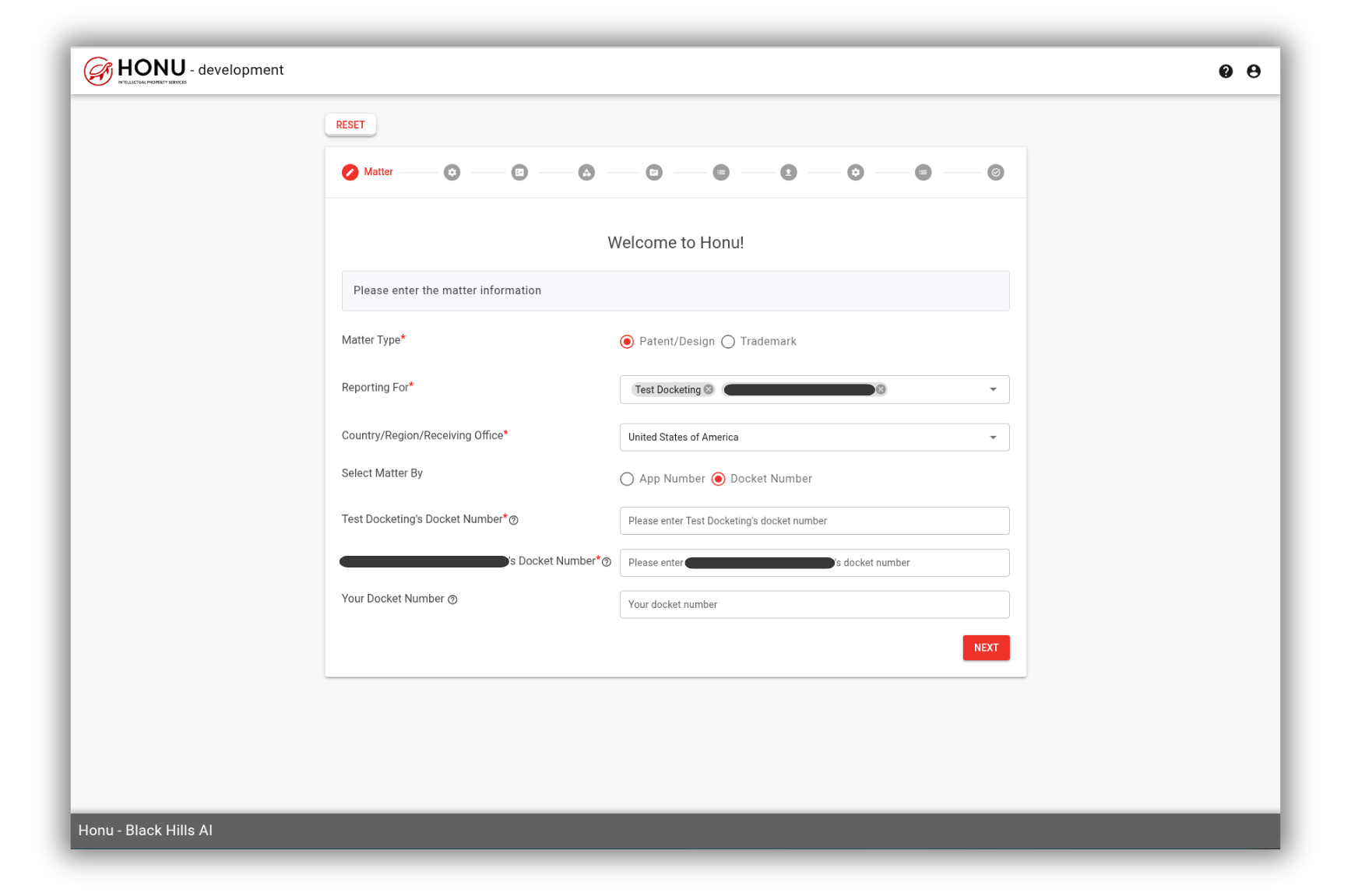Select Patent/Design matter type
The width and height of the screenshot is (1351, 896).
[x=627, y=342]
